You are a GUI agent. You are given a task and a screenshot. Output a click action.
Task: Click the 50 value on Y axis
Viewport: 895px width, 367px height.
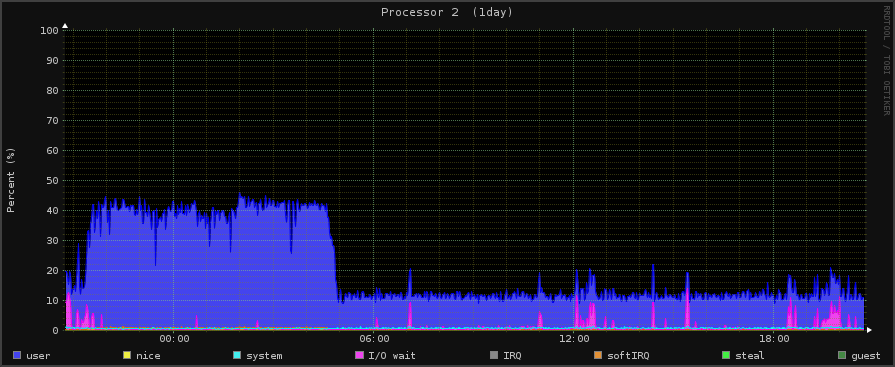pos(52,180)
